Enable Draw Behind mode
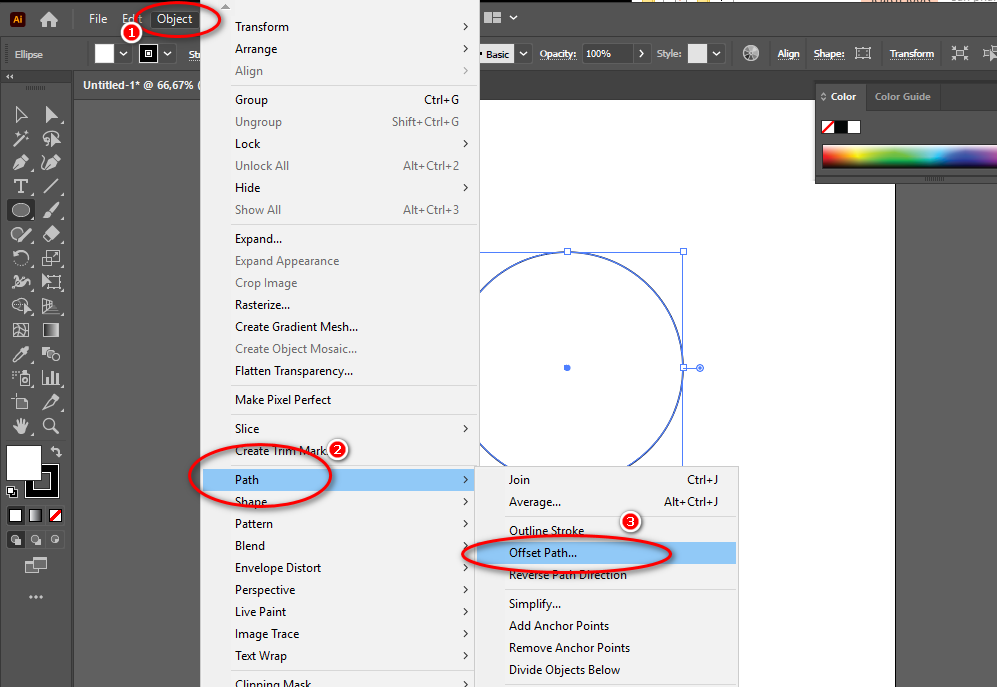997x687 pixels. (36, 540)
